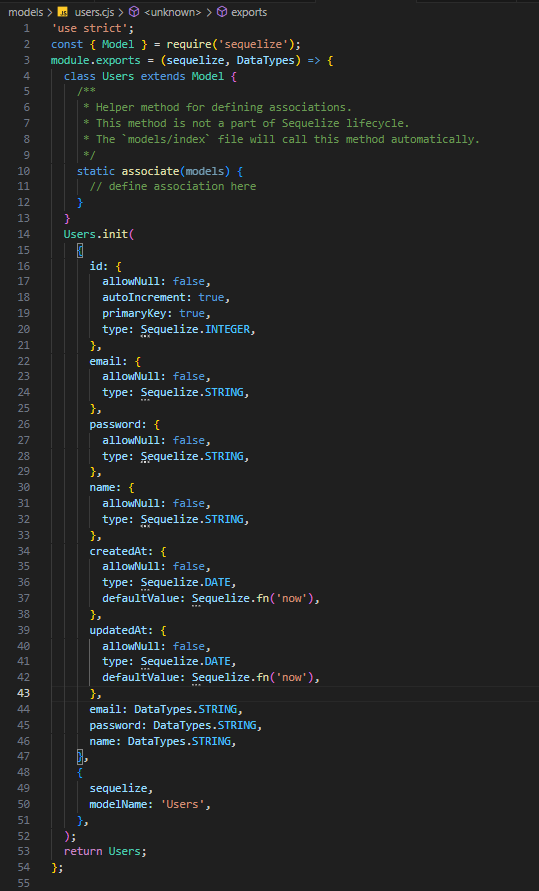The height and width of the screenshot is (891, 539).
Task: Click Sequelize.INTEGER type value
Action: [195, 329]
